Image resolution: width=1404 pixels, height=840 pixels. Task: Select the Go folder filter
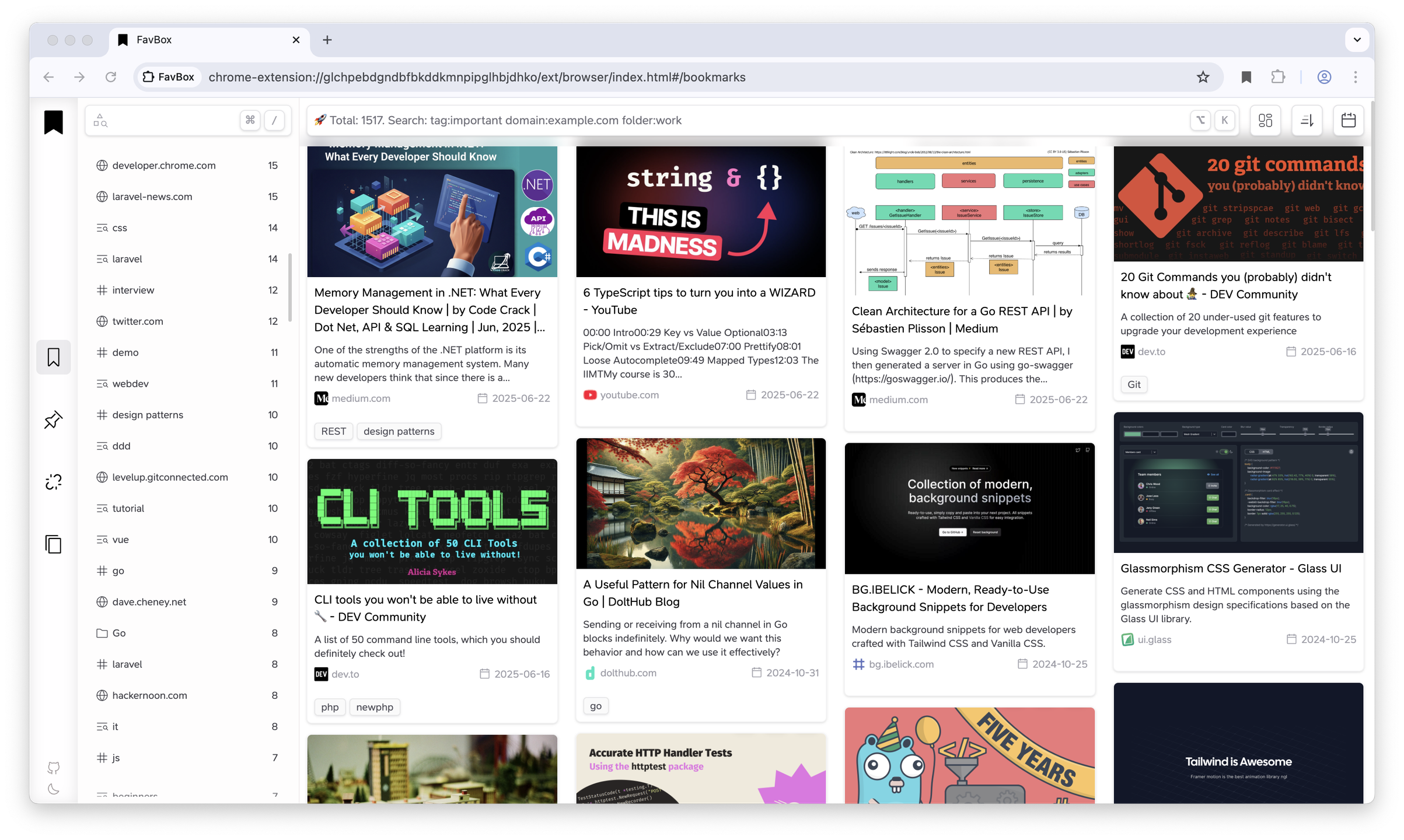(118, 633)
